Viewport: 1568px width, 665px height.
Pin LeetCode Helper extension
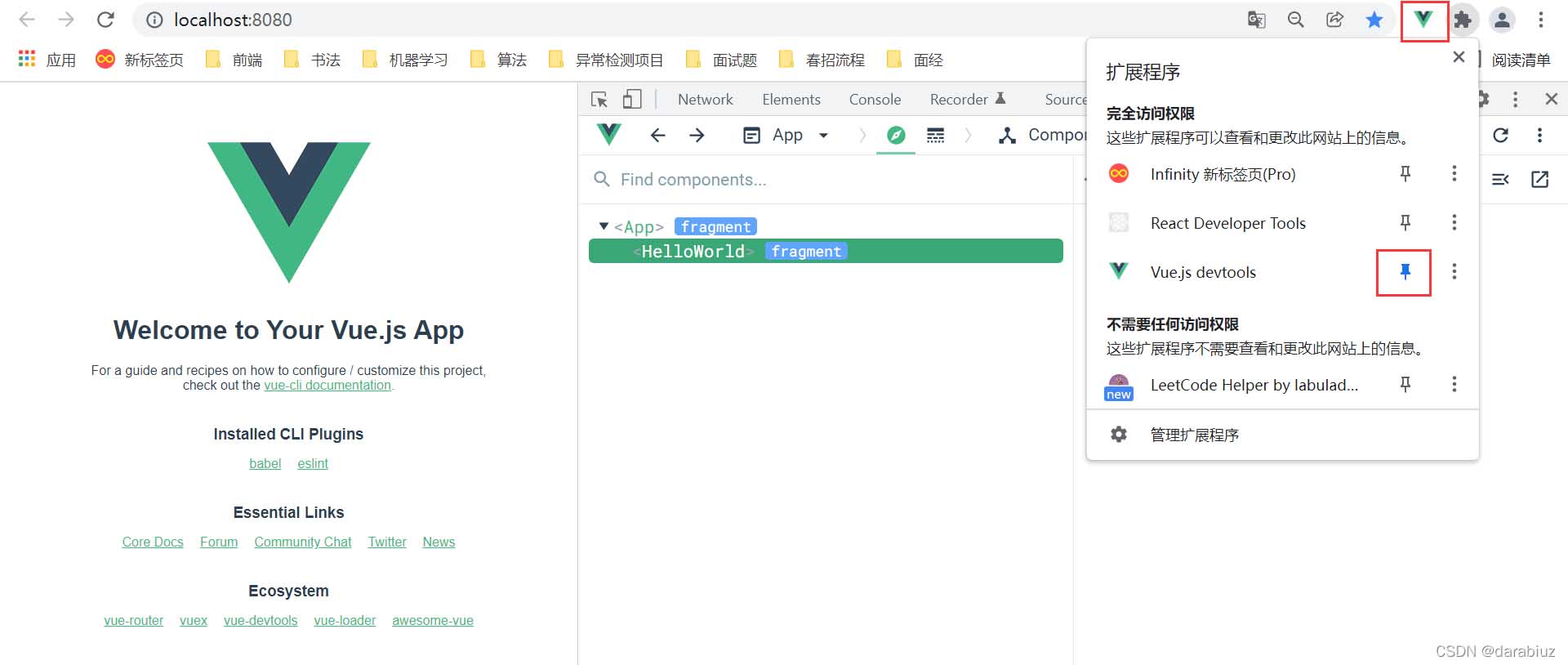[x=1405, y=384]
